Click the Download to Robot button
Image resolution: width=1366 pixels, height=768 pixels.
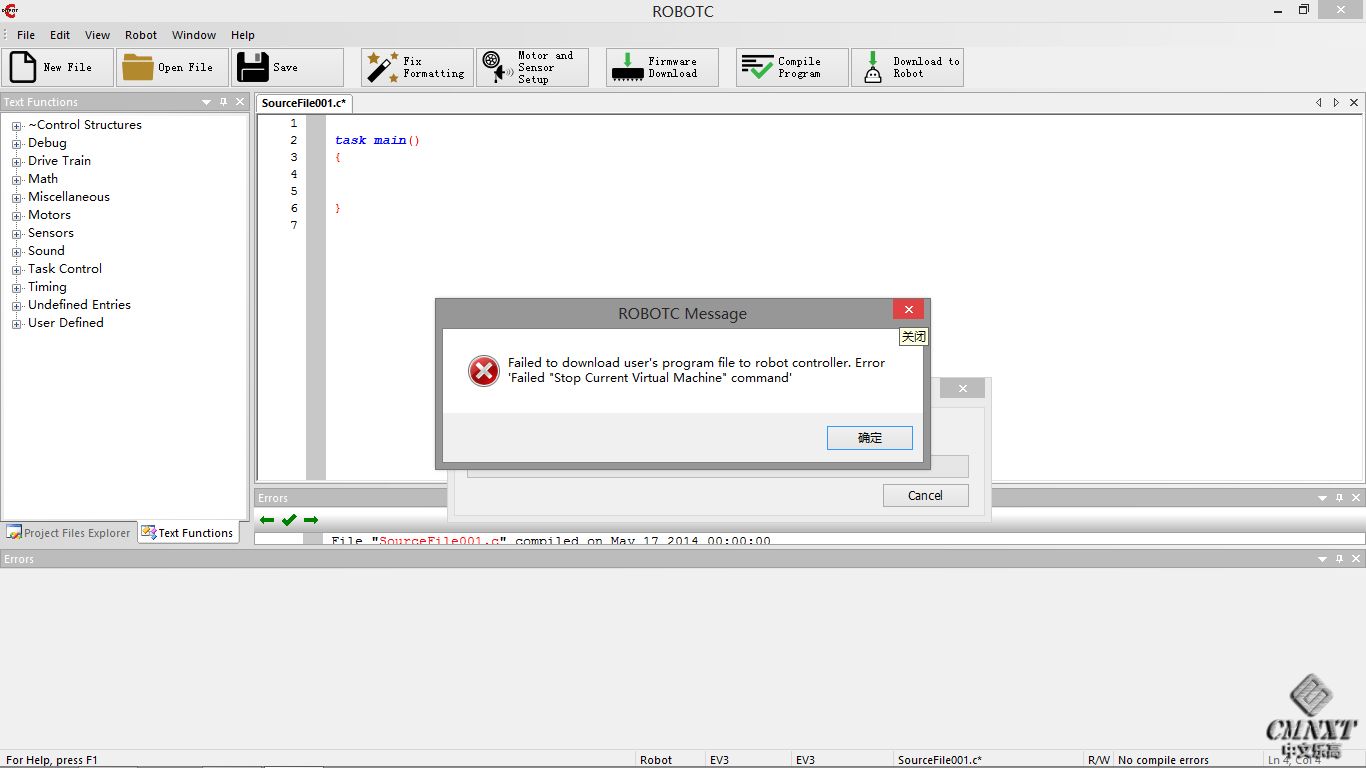[907, 67]
